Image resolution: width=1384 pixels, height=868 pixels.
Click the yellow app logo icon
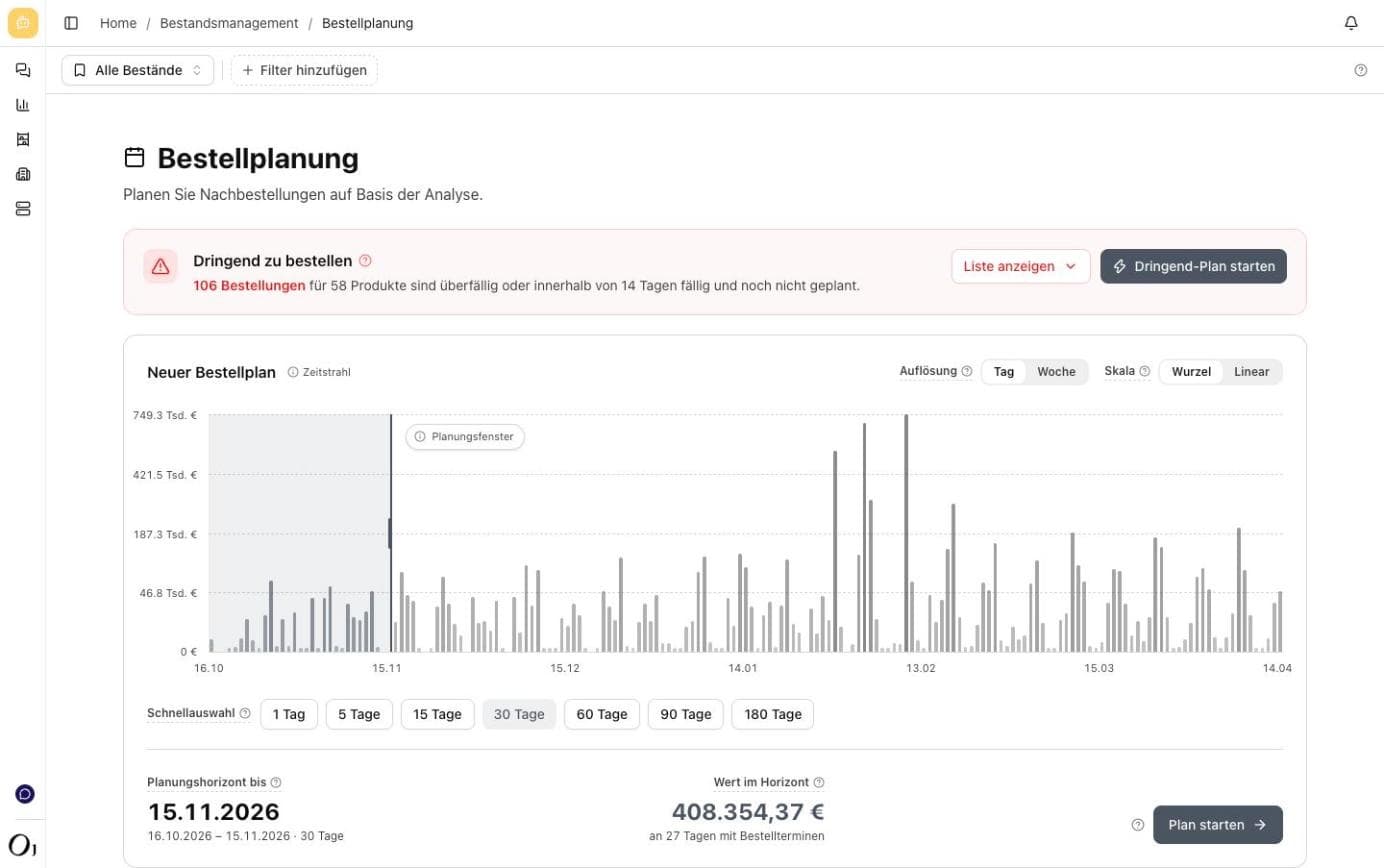[23, 22]
